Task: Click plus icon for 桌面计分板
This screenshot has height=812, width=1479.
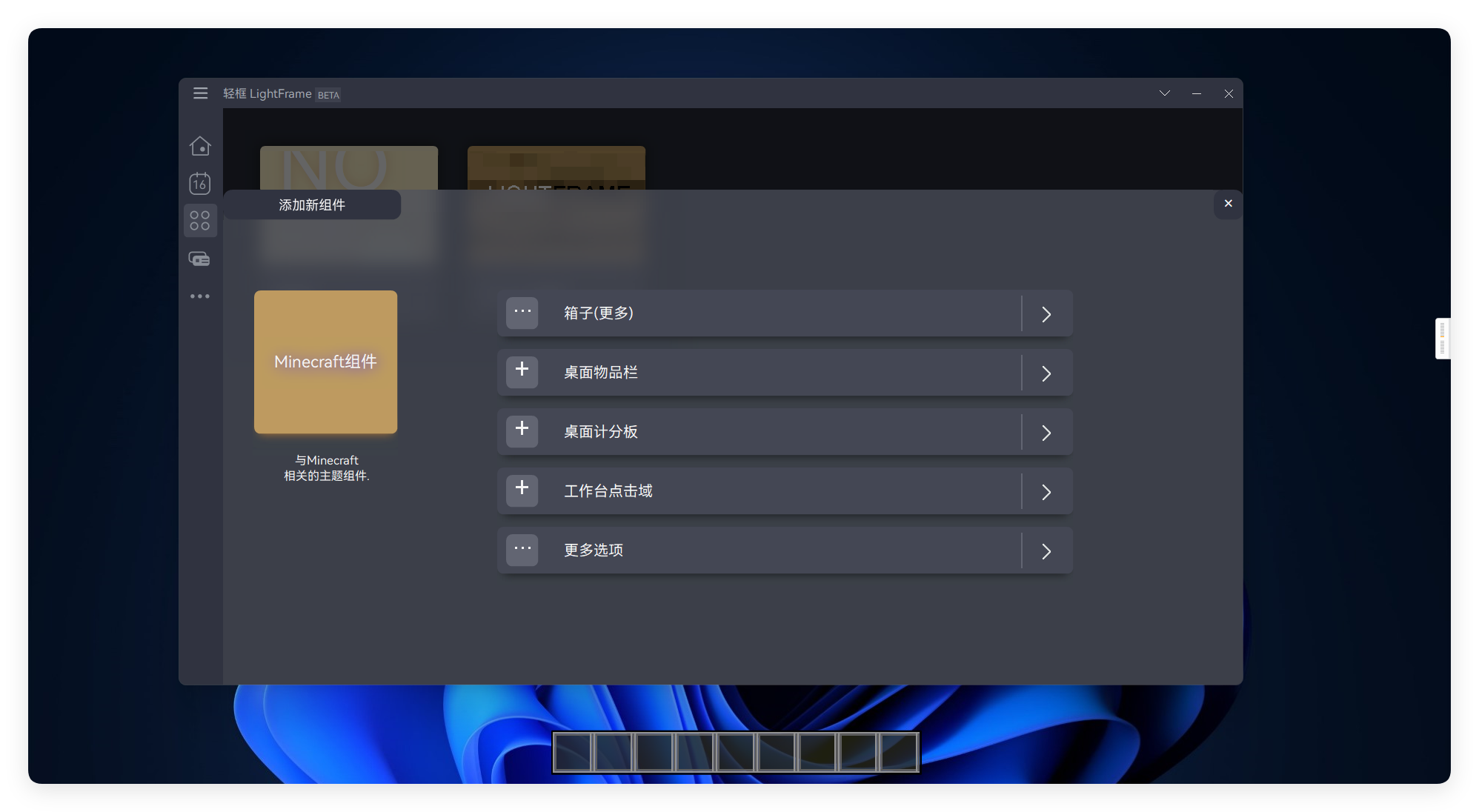Action: click(x=522, y=431)
